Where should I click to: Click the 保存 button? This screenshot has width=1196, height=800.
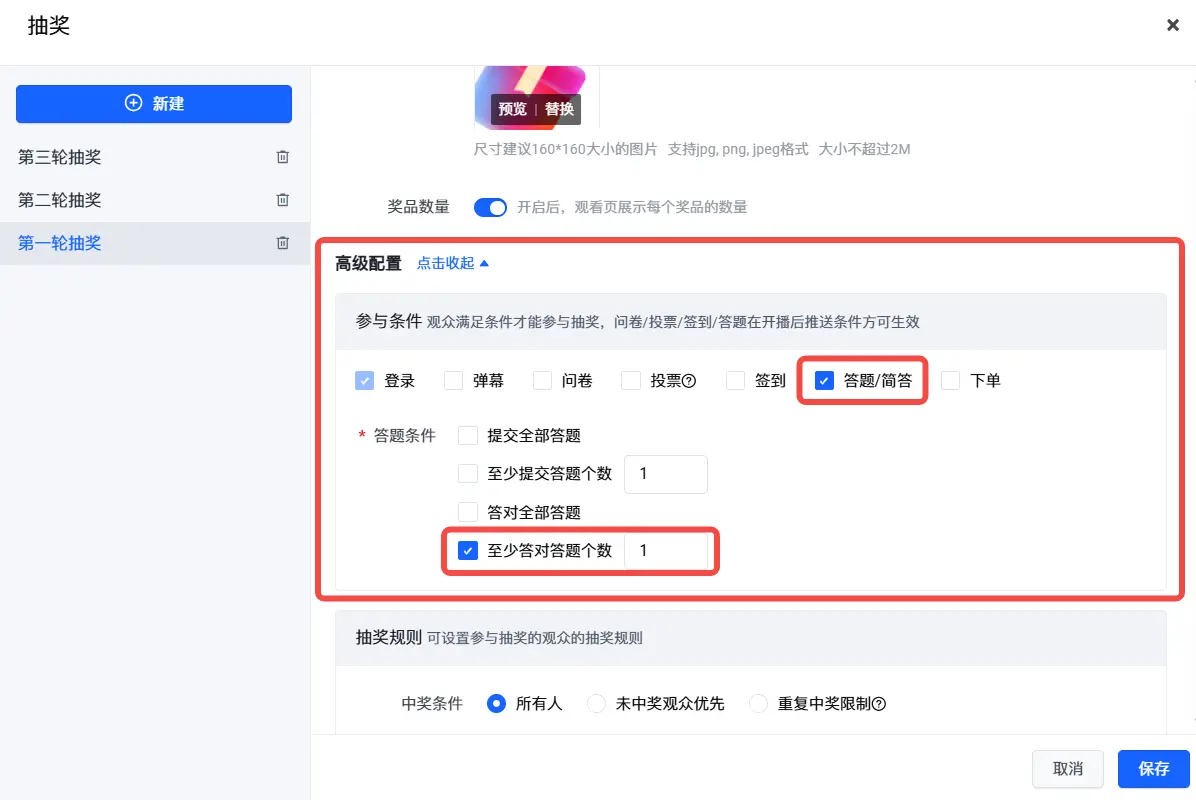pyautogui.click(x=1153, y=769)
